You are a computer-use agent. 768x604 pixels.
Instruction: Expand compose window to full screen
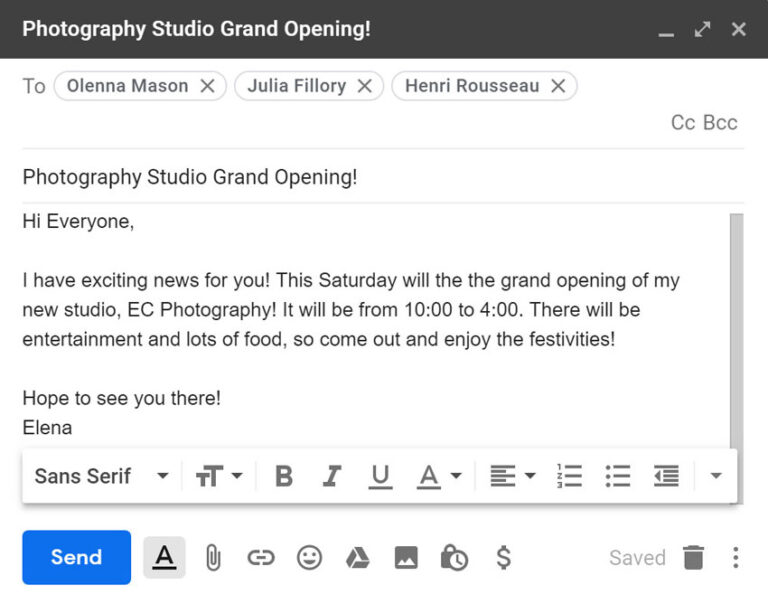coord(702,29)
